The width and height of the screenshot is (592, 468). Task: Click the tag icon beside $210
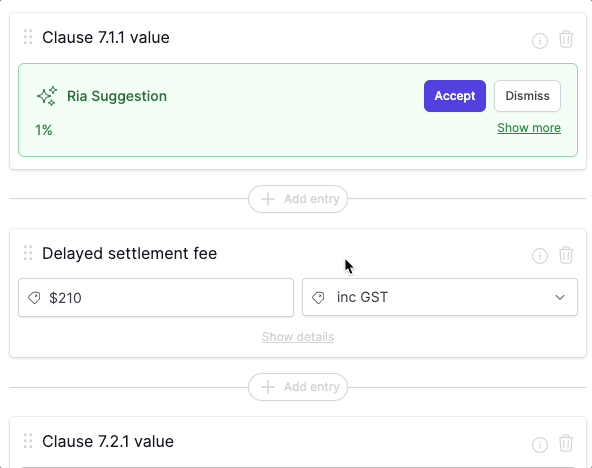pos(34,298)
